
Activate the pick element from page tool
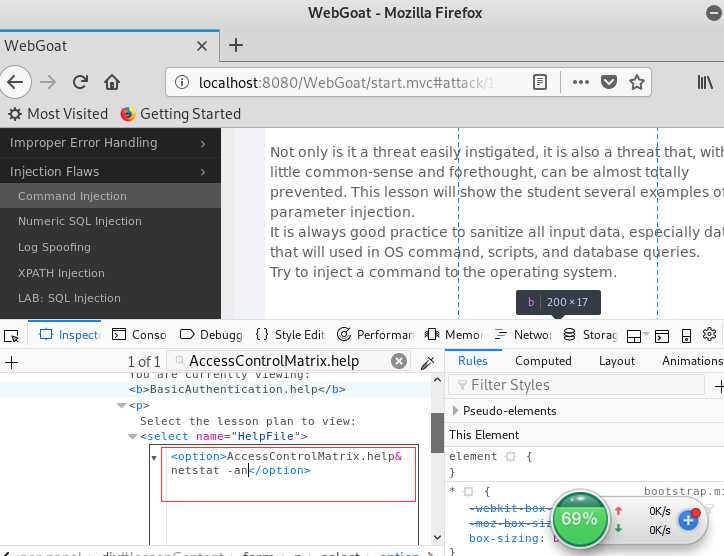click(11, 335)
